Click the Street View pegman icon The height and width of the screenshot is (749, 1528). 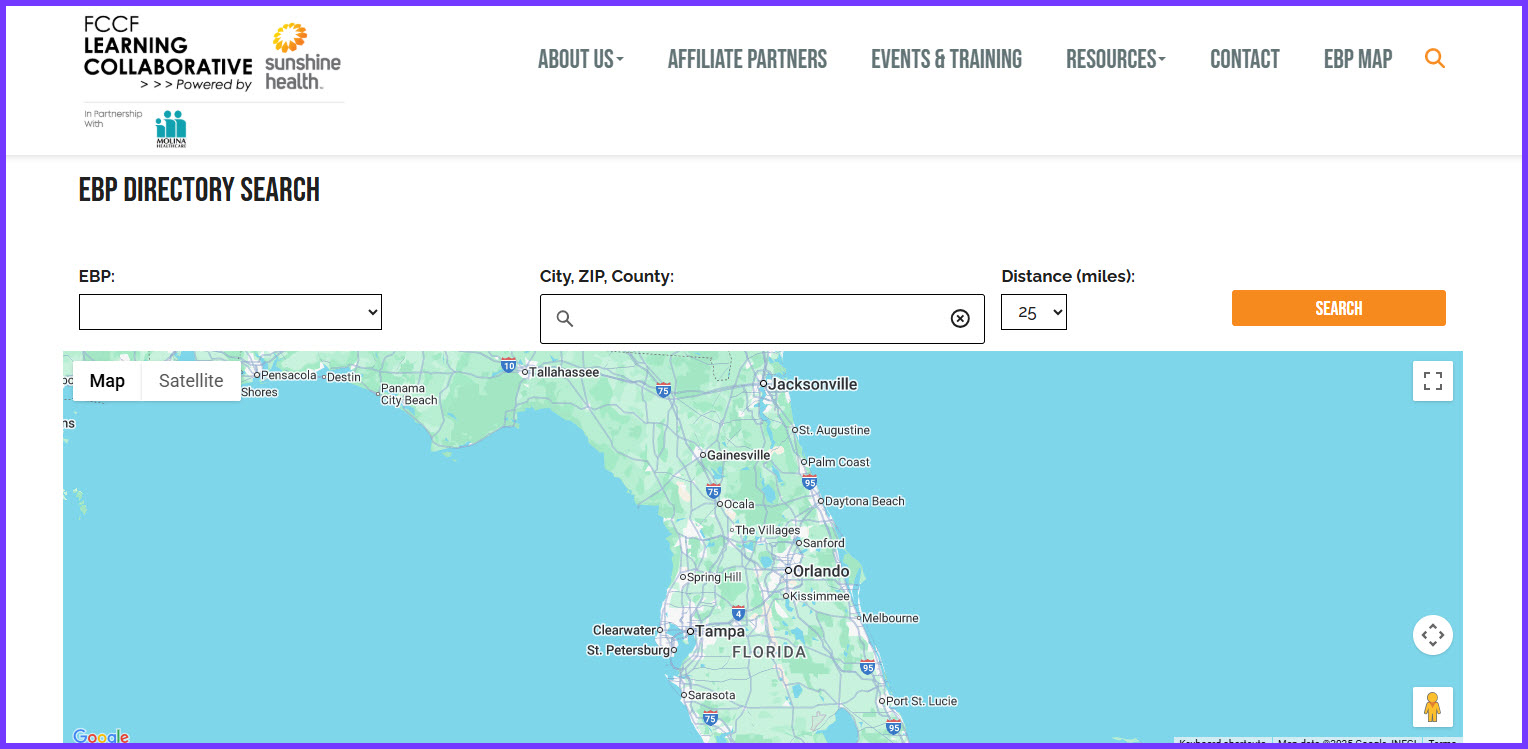pos(1433,707)
